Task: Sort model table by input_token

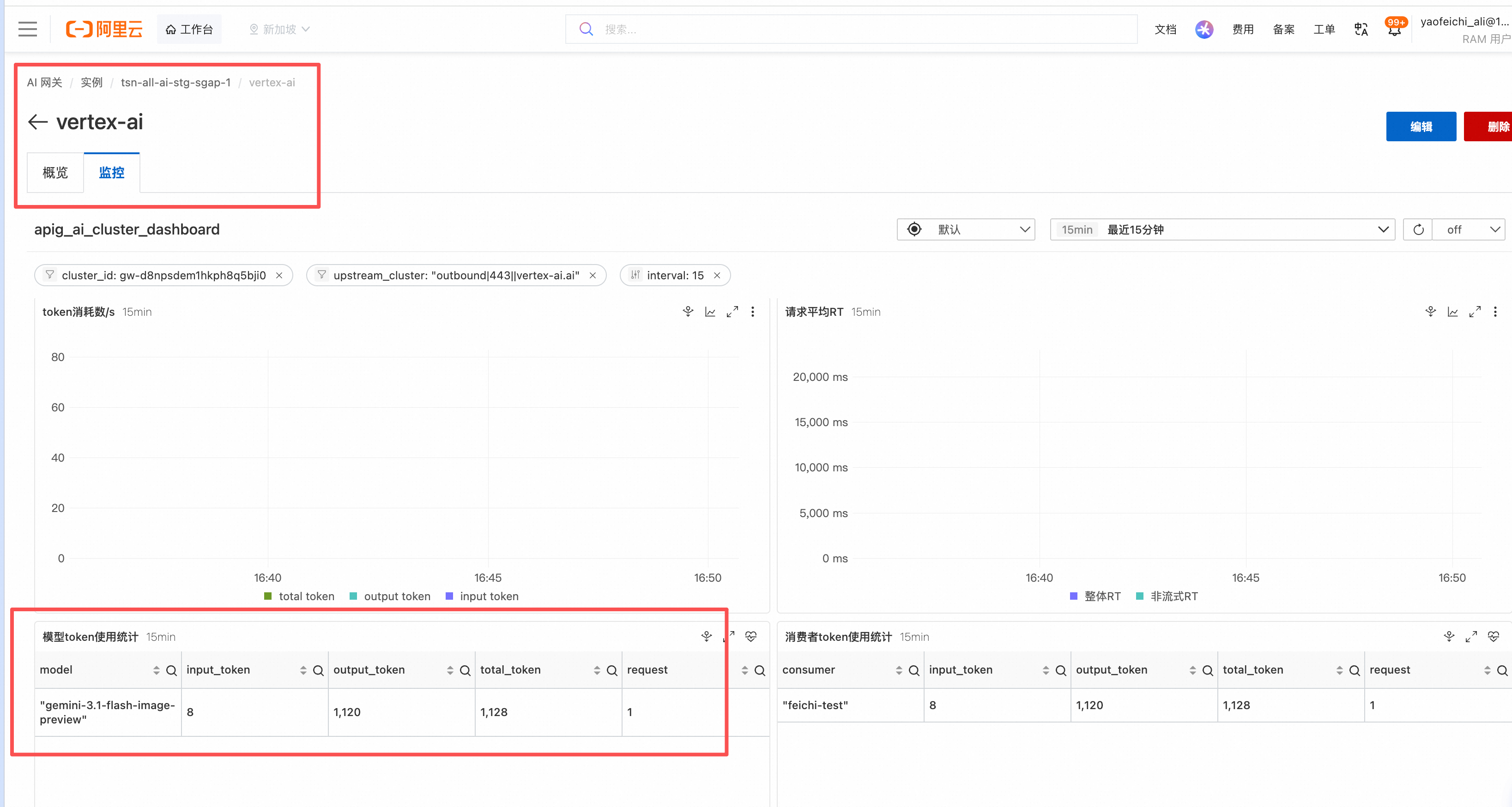Action: (303, 670)
